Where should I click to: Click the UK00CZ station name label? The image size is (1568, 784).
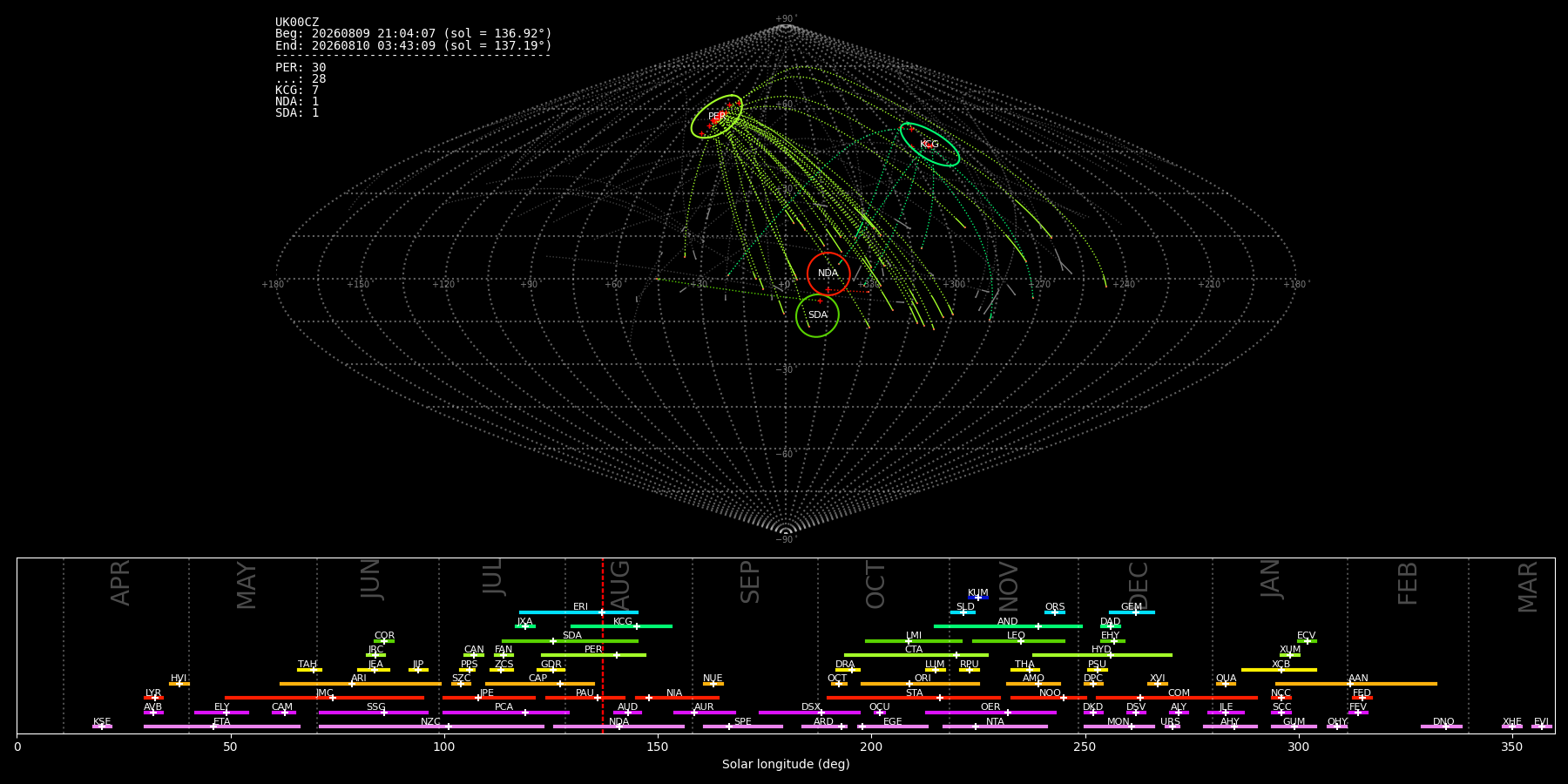tap(297, 23)
